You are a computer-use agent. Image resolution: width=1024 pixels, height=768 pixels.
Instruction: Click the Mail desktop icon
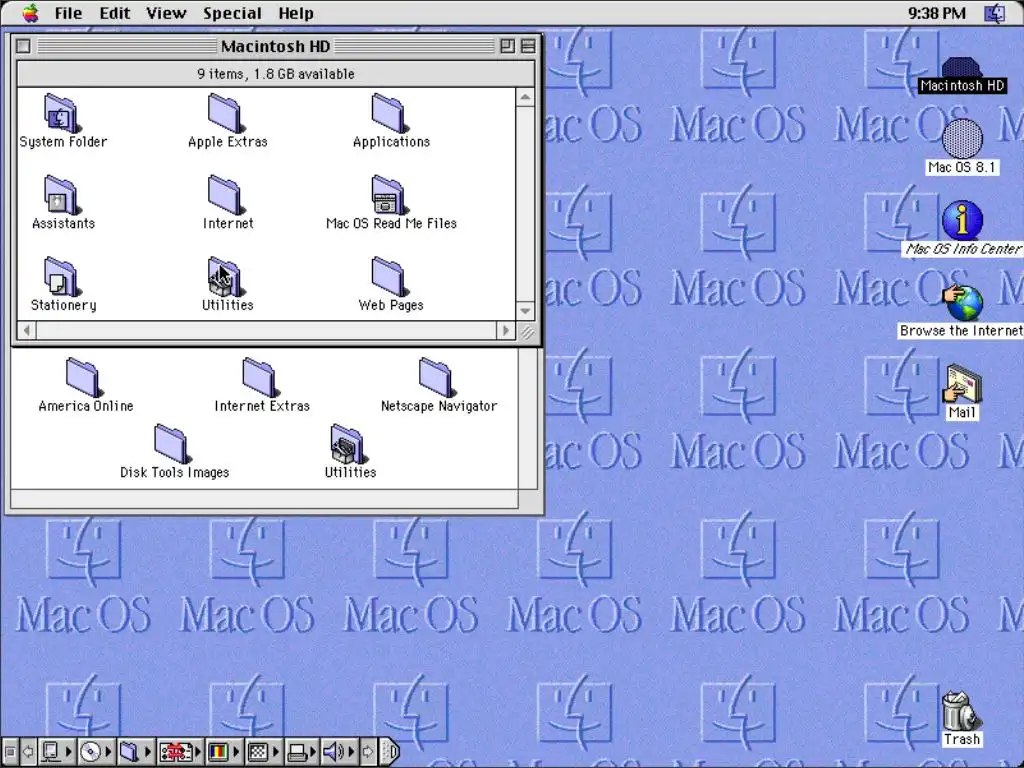[962, 384]
